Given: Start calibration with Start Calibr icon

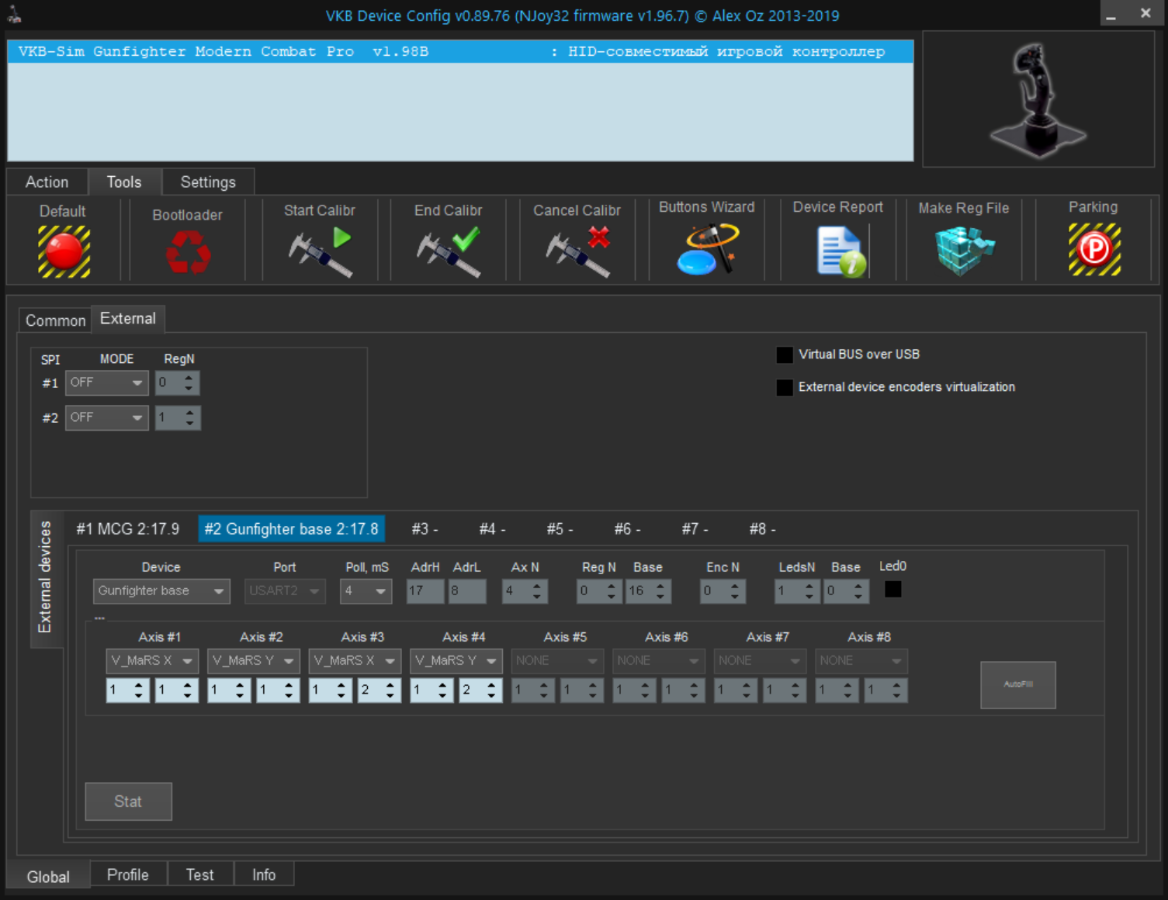Looking at the screenshot, I should tap(320, 252).
